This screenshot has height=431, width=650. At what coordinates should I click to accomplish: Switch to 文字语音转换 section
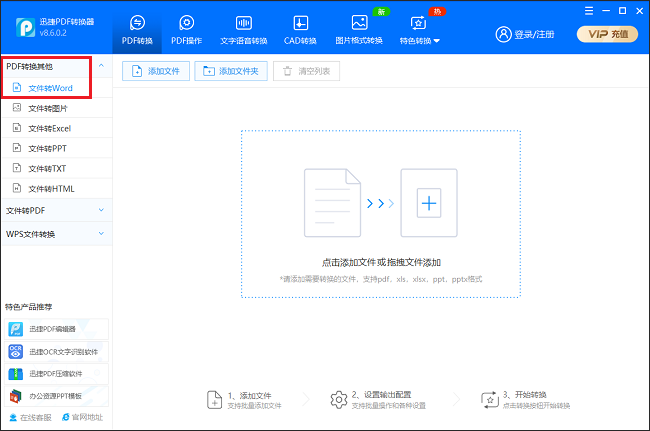click(242, 29)
